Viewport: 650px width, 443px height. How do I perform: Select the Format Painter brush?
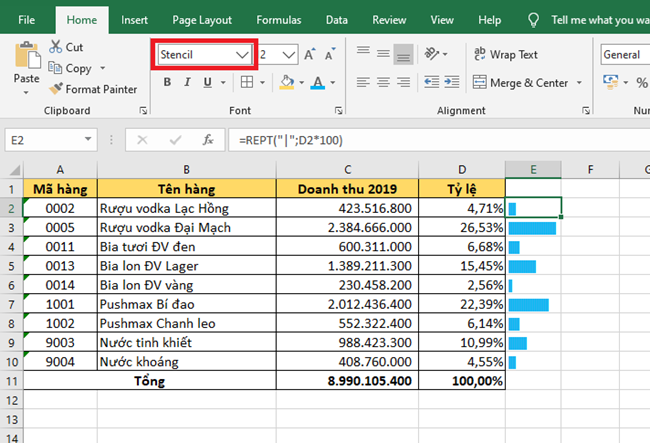pos(56,89)
